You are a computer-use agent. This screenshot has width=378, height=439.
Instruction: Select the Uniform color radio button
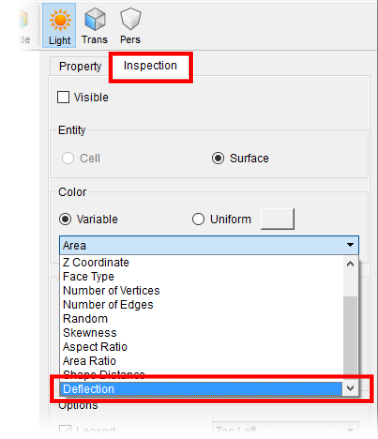[x=198, y=219]
